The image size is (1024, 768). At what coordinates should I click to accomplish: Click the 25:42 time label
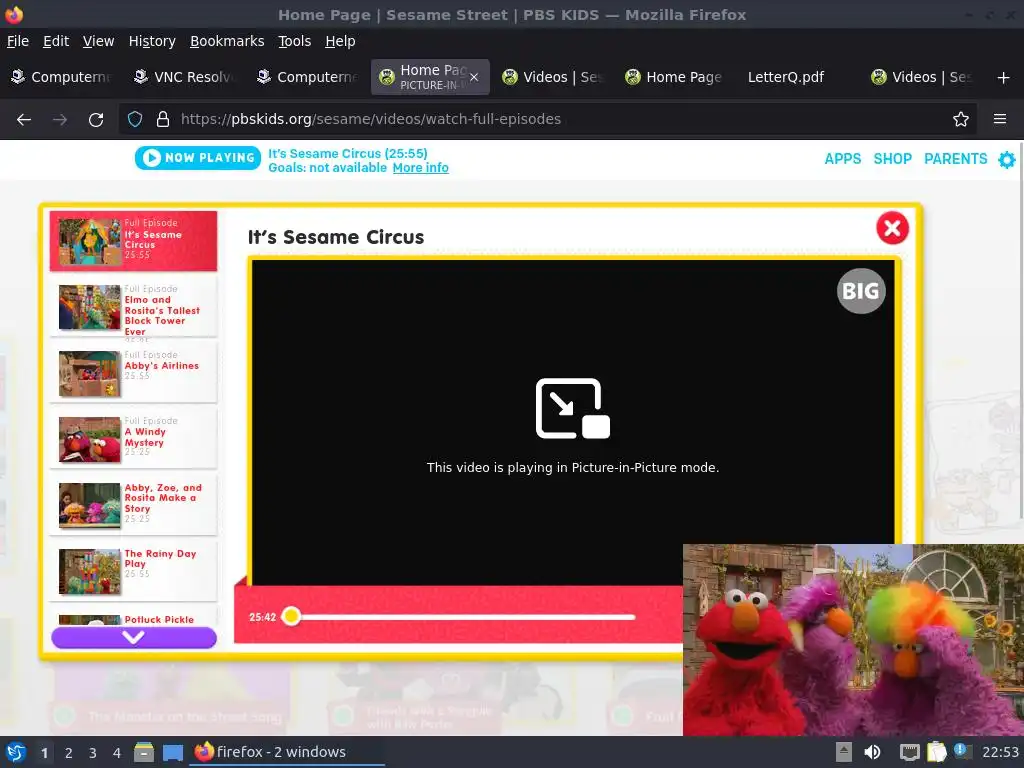[263, 616]
